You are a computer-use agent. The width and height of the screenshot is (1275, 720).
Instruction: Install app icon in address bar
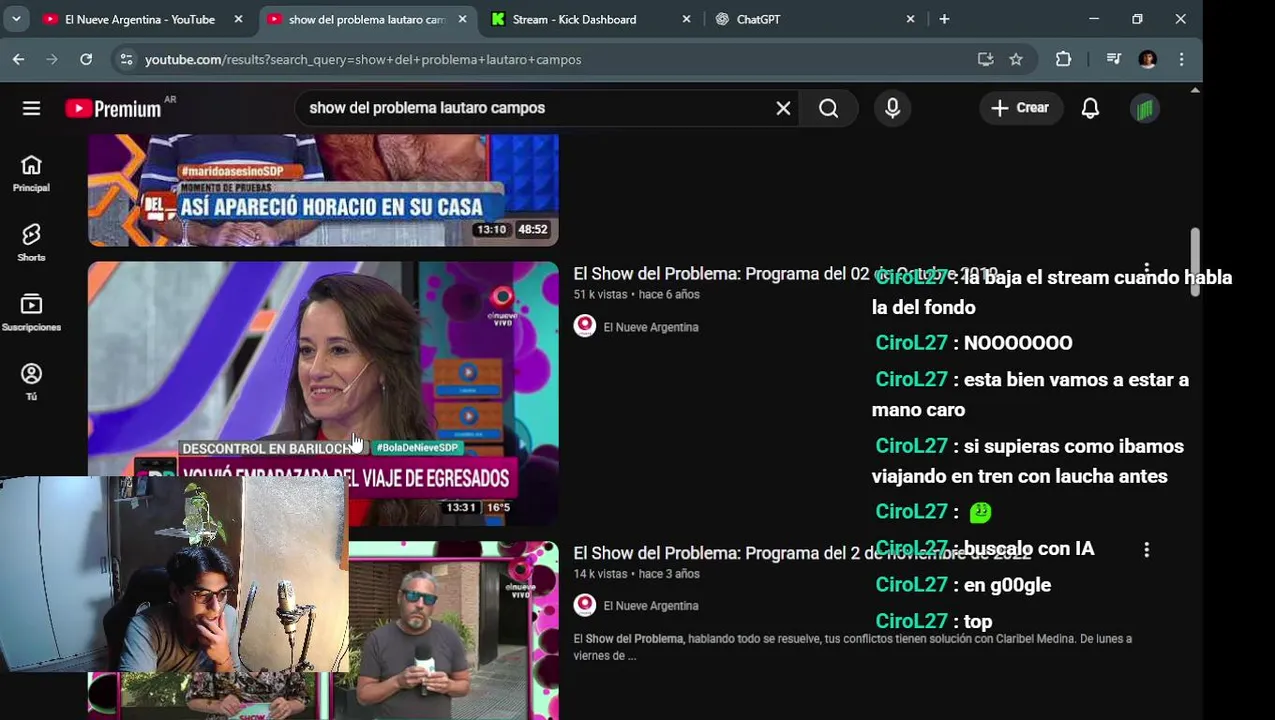tap(985, 59)
